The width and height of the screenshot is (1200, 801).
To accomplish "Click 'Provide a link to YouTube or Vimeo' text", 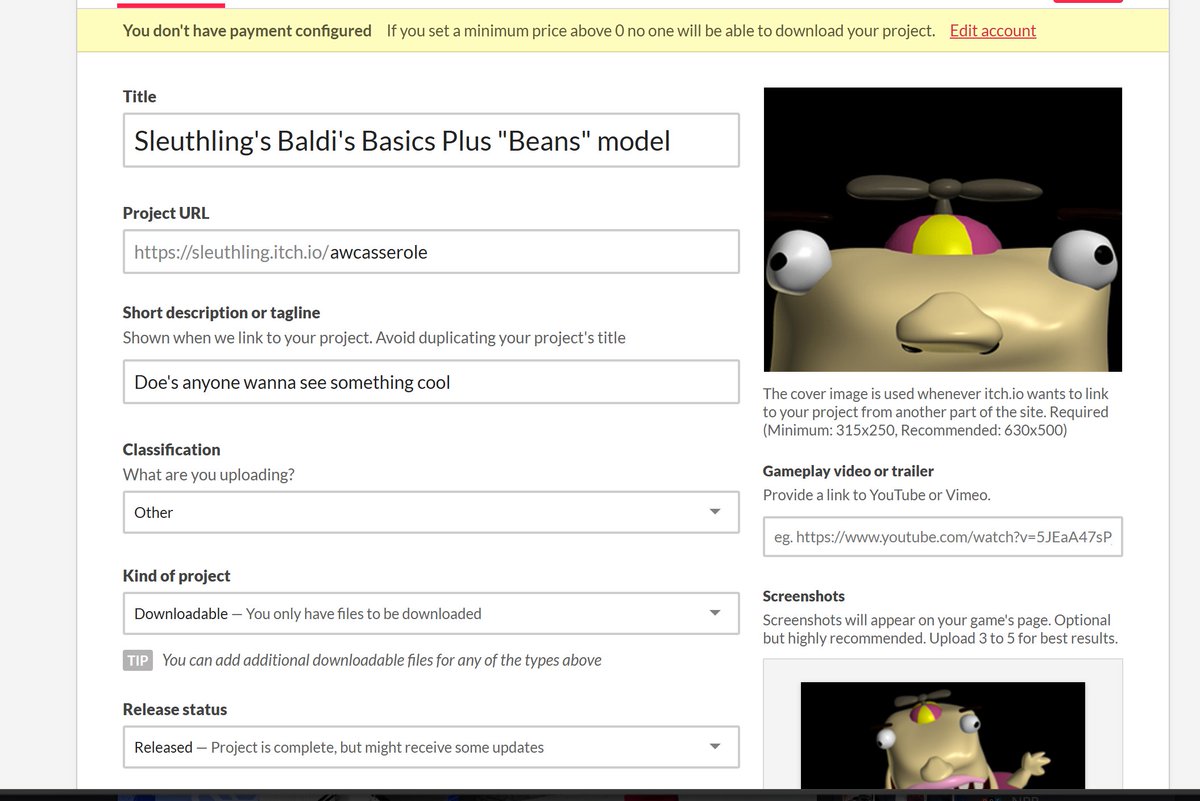I will (x=876, y=494).
